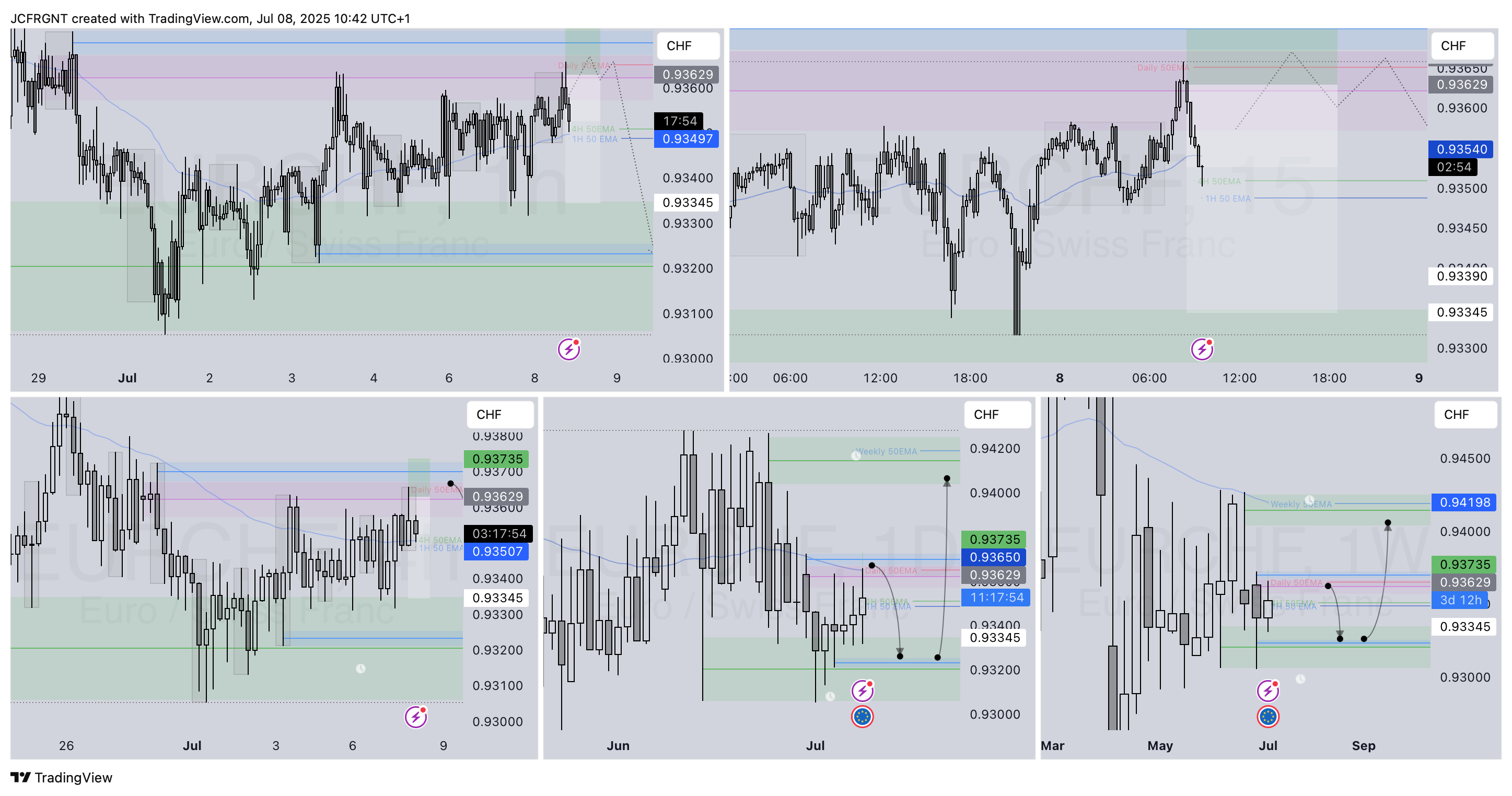
Task: Click the 1H 50 EMA label on 1h chart
Action: (594, 139)
